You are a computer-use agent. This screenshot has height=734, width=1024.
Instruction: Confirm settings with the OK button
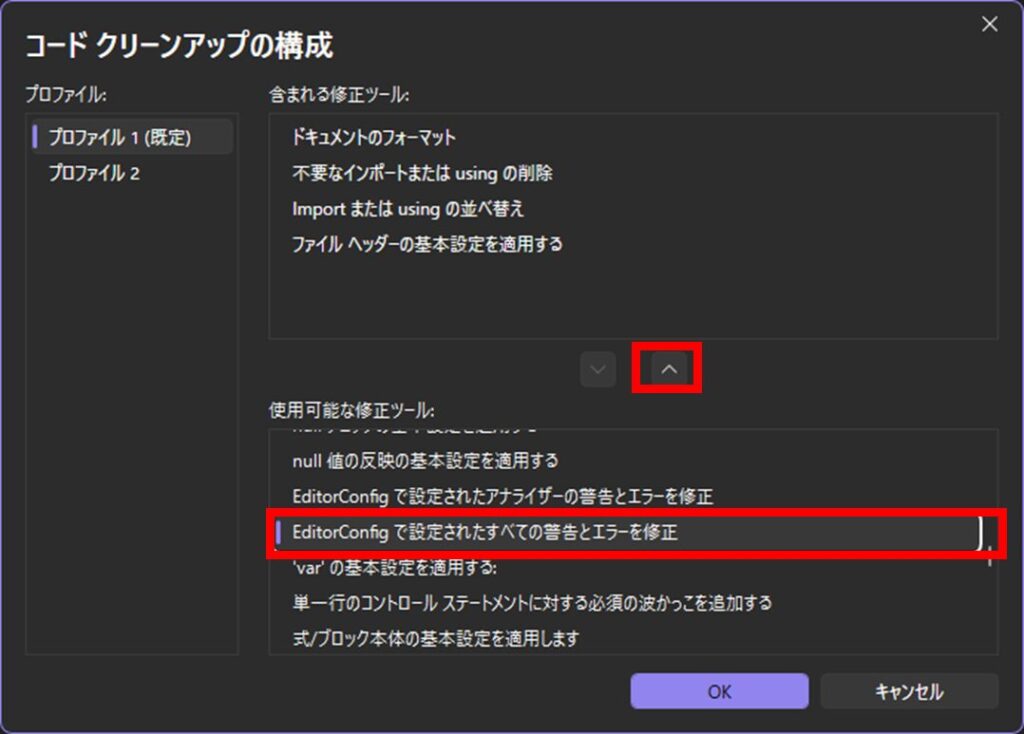(x=719, y=691)
